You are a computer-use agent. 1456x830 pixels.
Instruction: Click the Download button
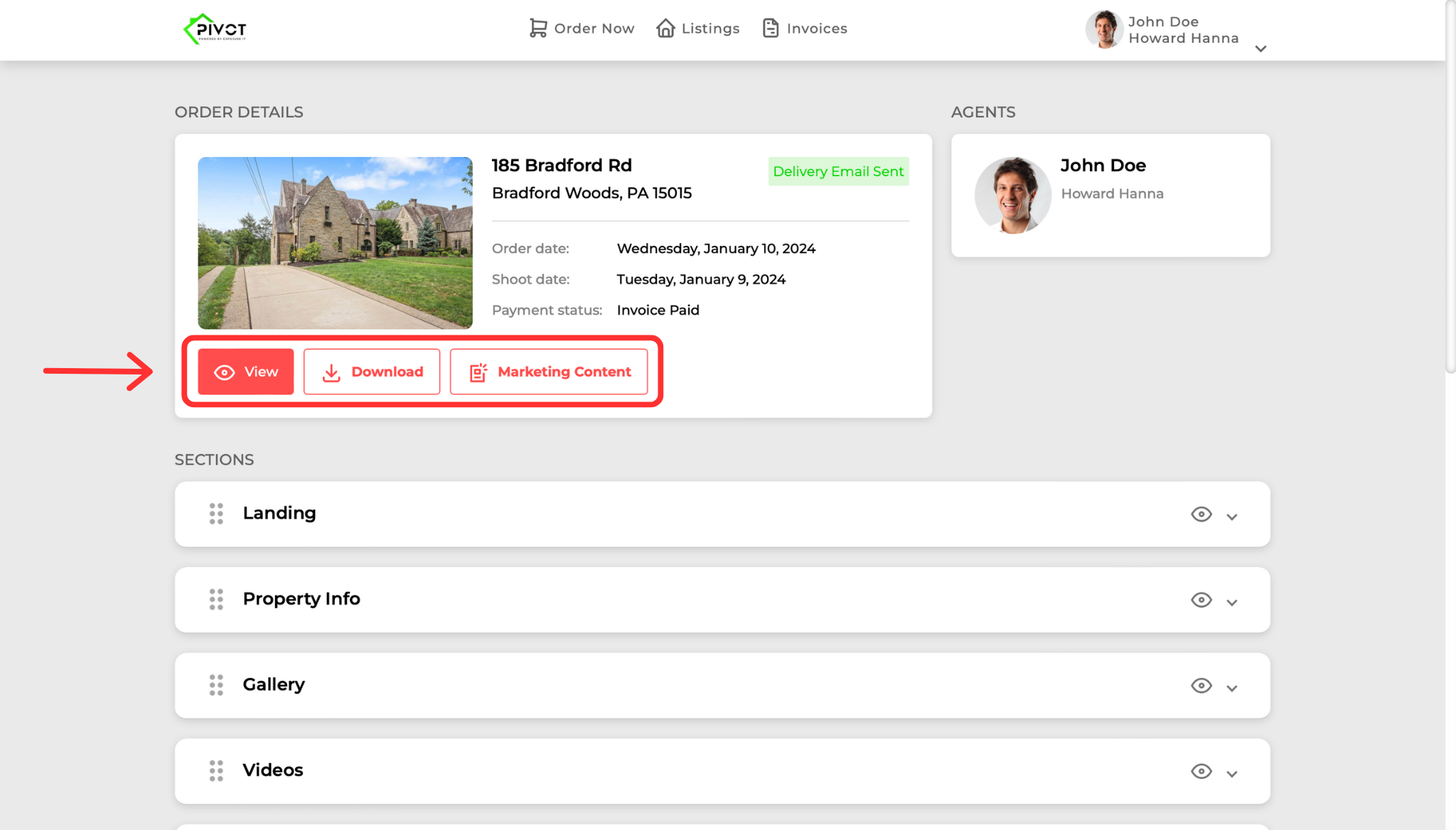point(372,372)
